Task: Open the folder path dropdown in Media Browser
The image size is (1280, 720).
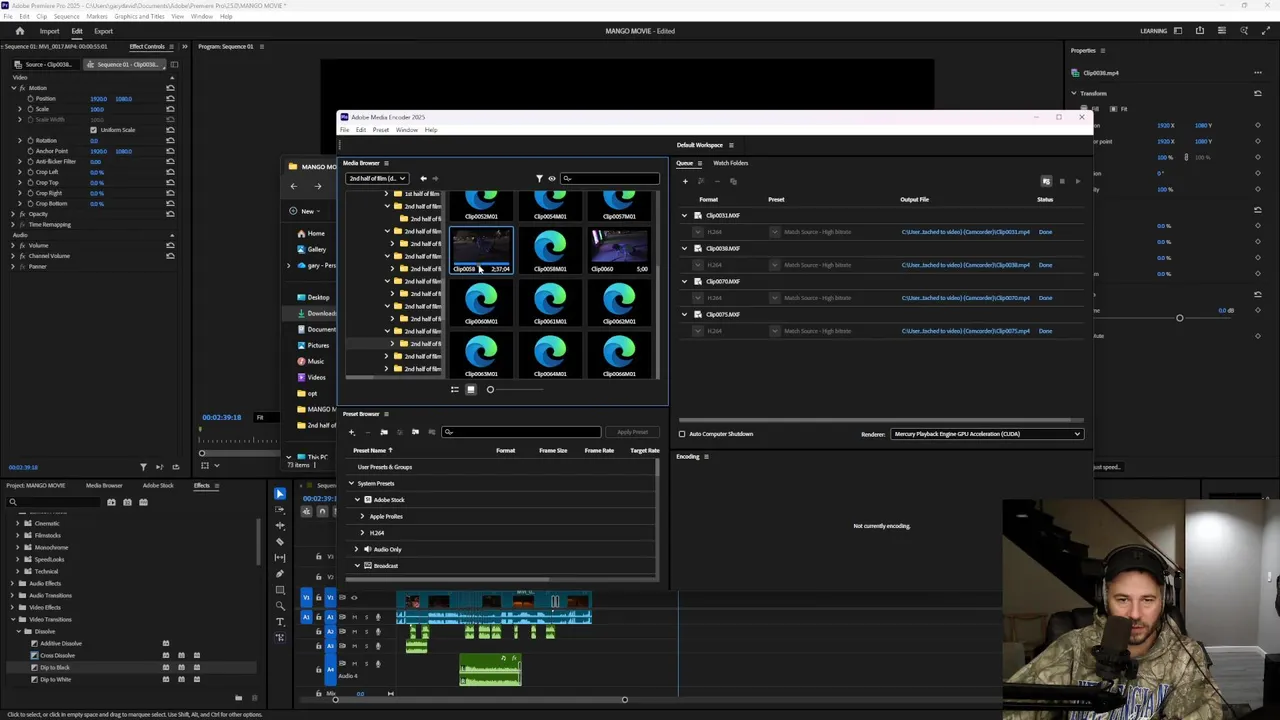Action: pyautogui.click(x=377, y=179)
